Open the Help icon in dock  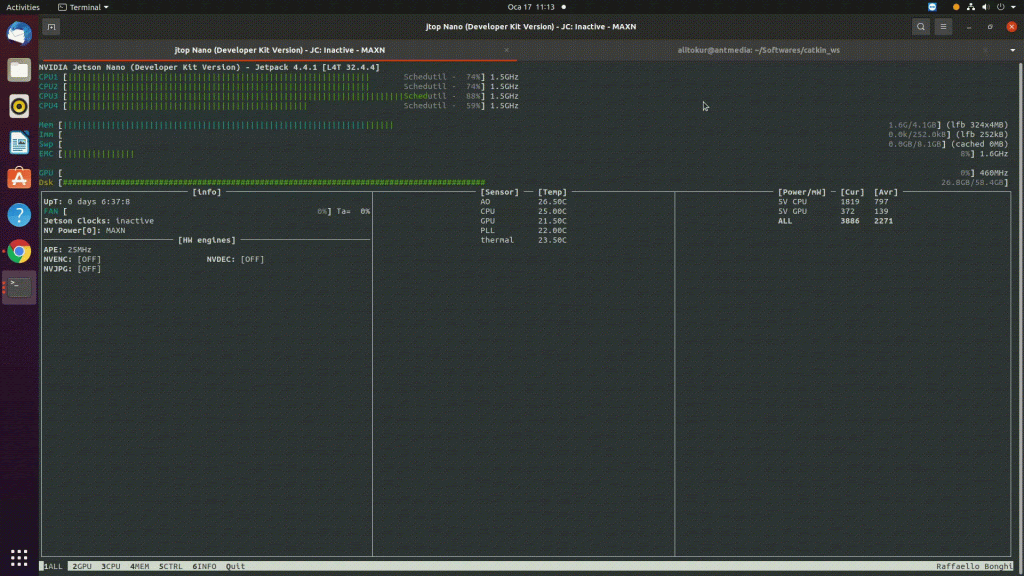coord(19,215)
